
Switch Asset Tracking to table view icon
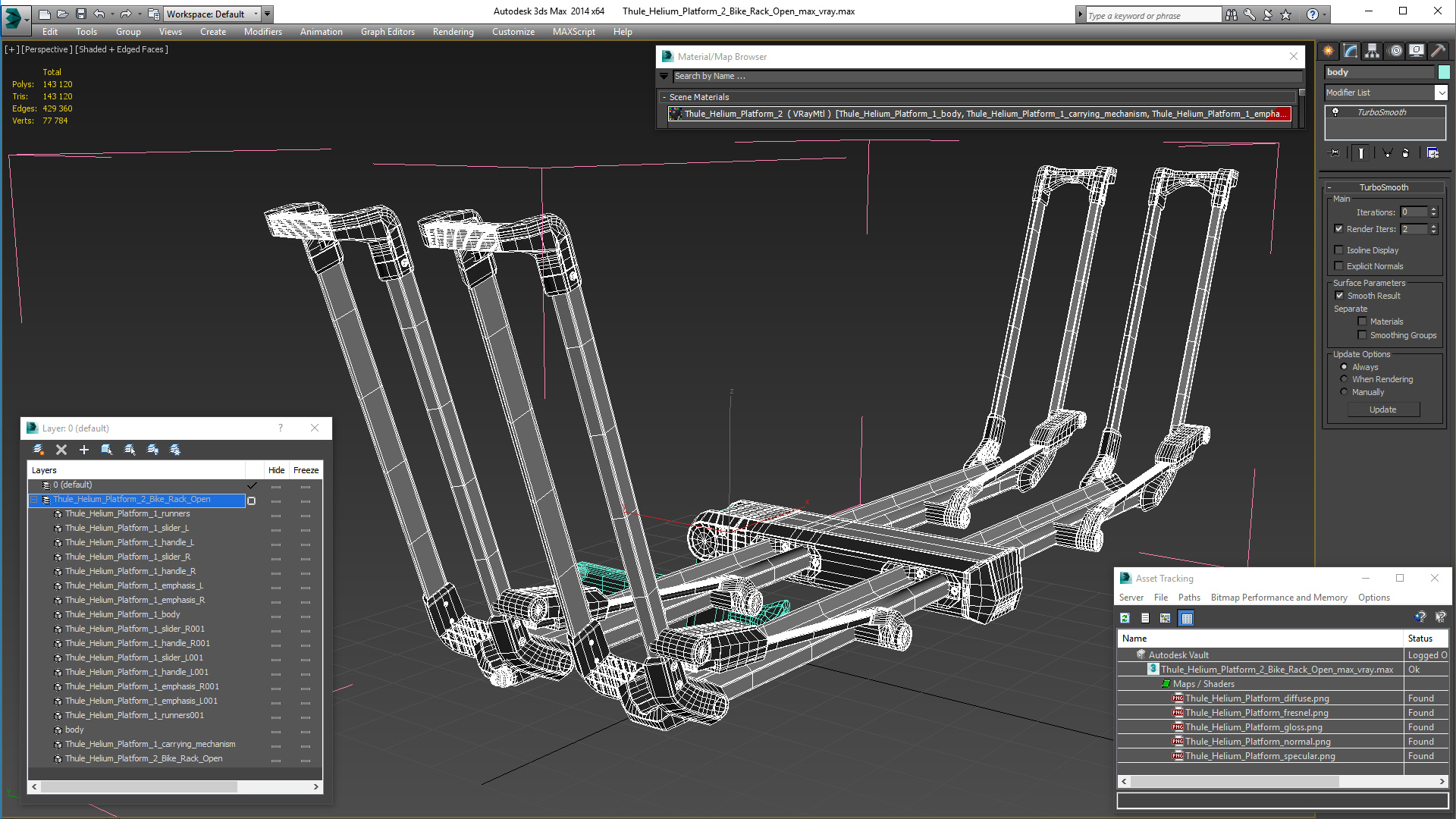(x=1187, y=618)
